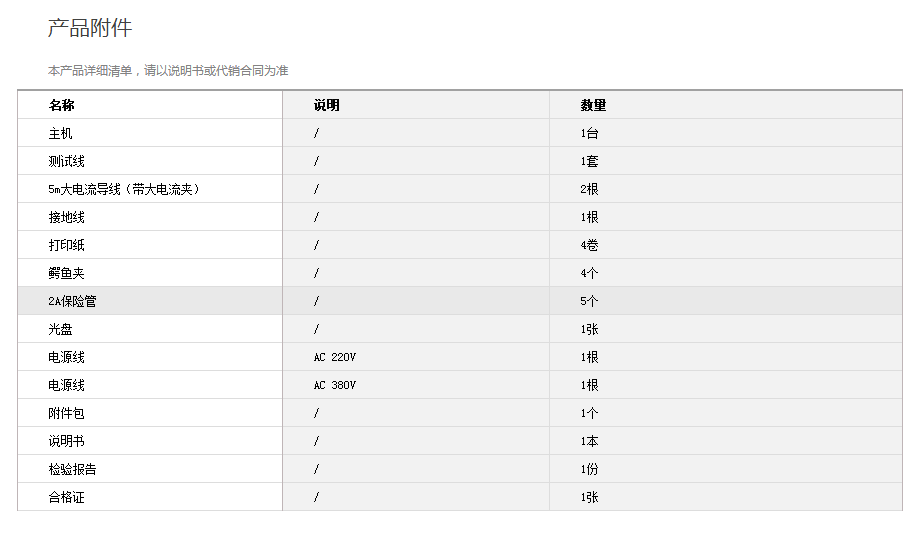Select the AC 380V description cell

[x=335, y=385]
